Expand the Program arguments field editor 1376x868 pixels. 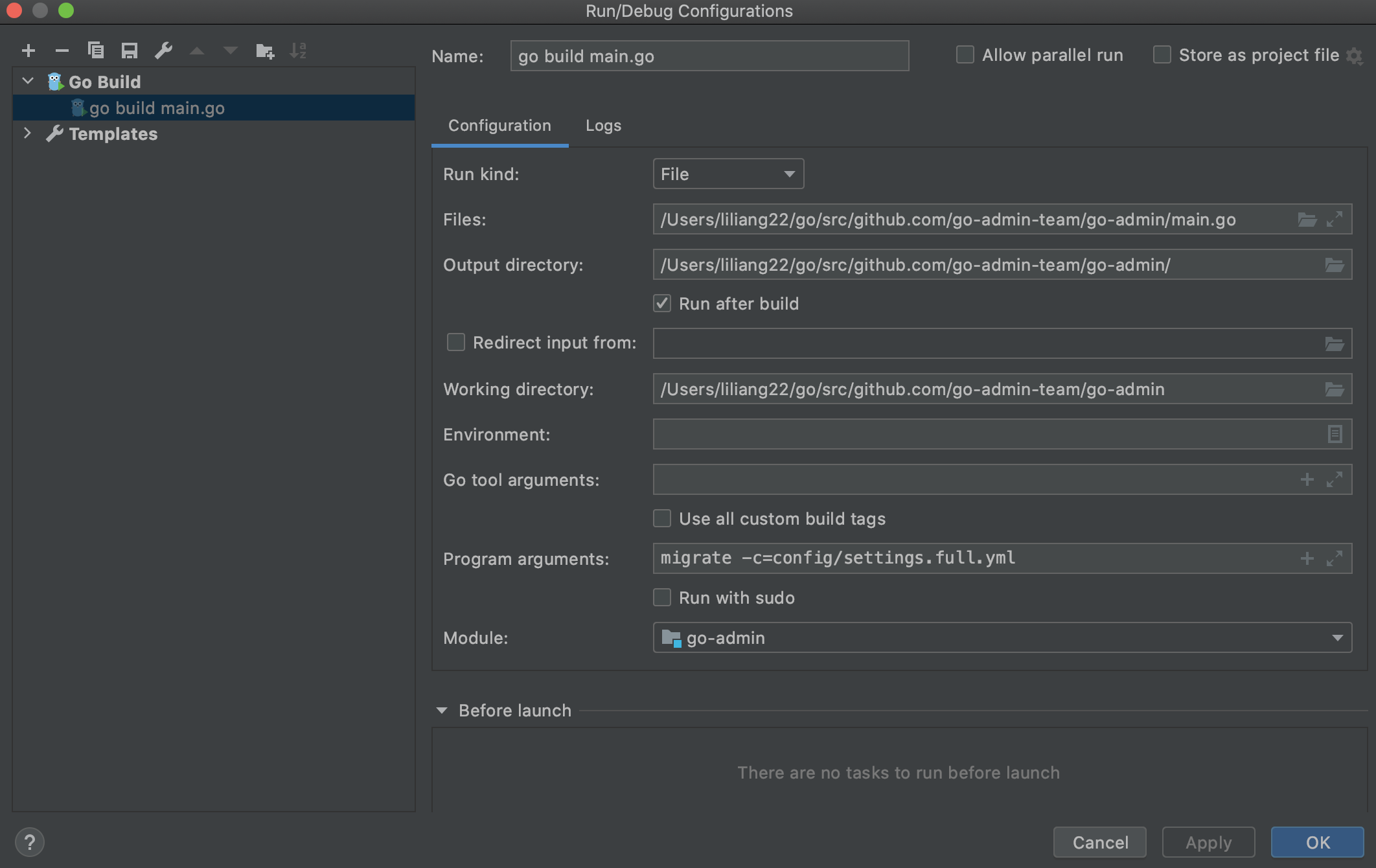tap(1334, 558)
